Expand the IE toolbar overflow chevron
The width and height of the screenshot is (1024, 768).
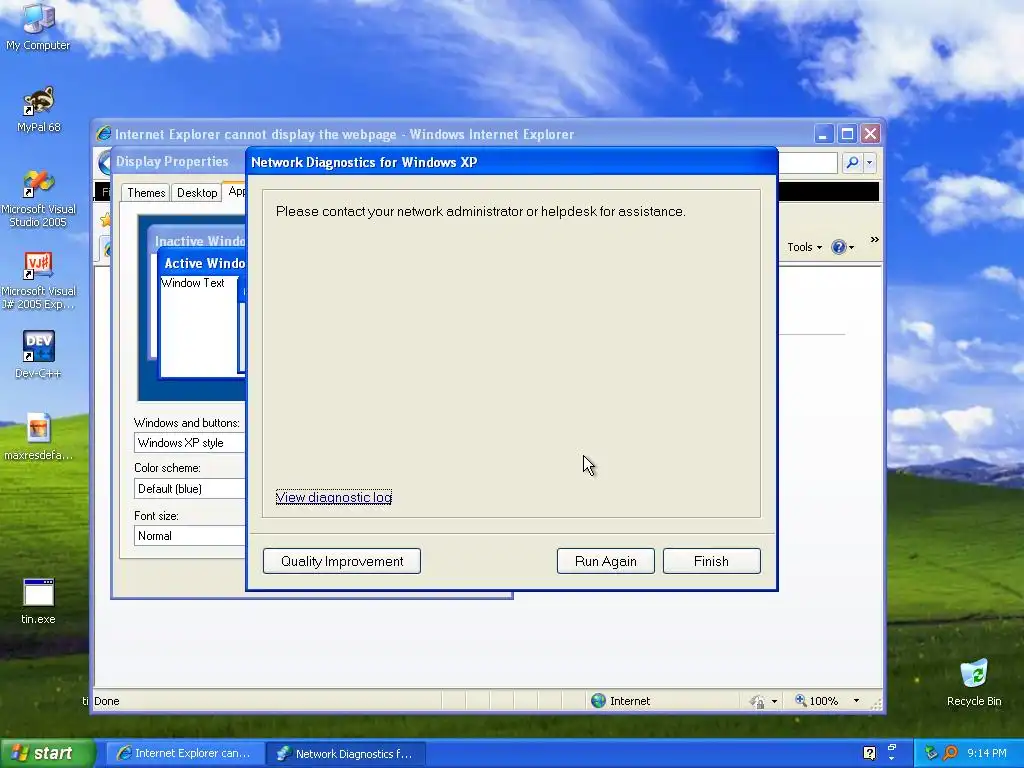[874, 240]
